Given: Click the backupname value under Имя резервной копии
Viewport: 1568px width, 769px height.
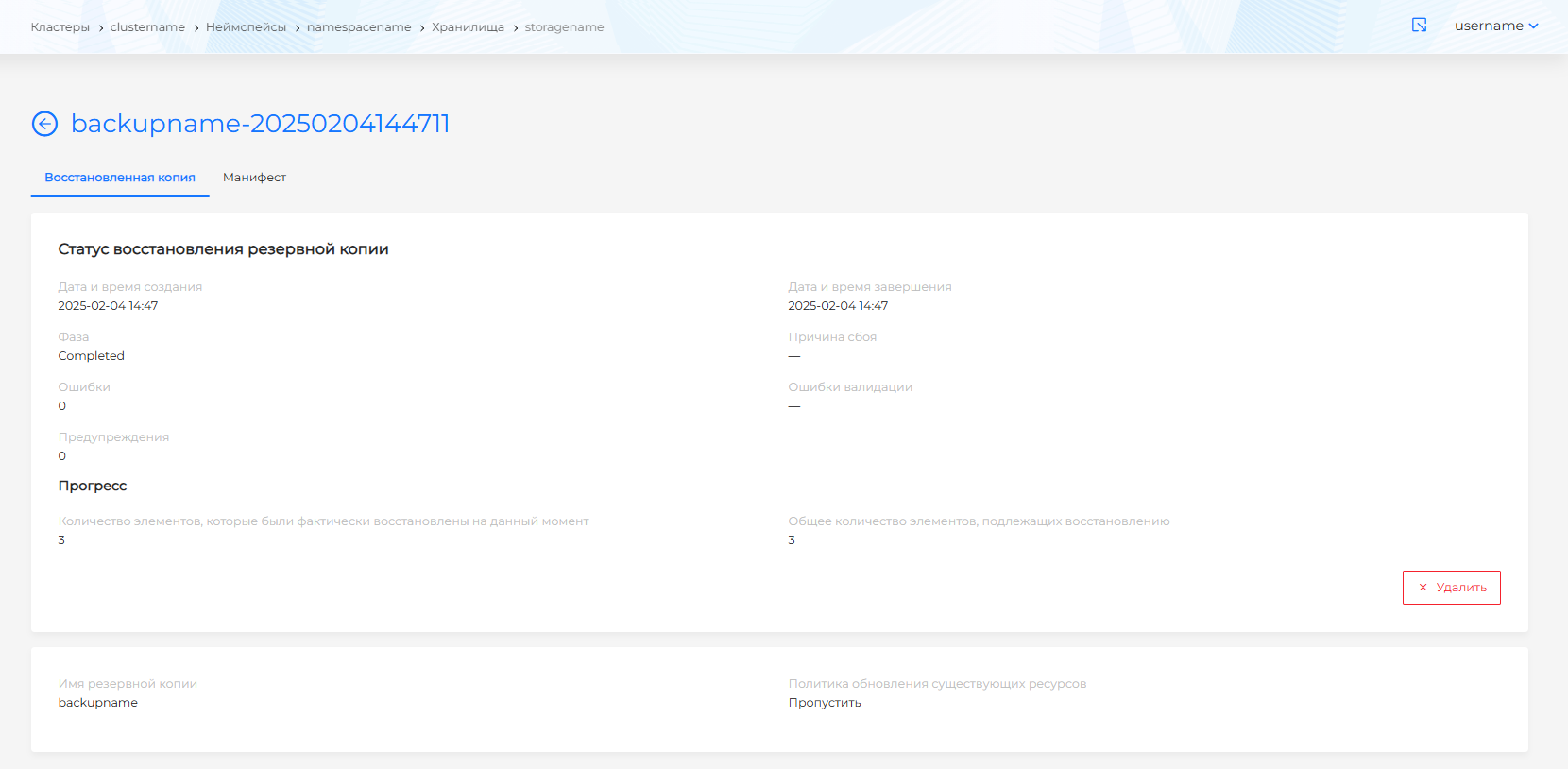Looking at the screenshot, I should pyautogui.click(x=97, y=703).
